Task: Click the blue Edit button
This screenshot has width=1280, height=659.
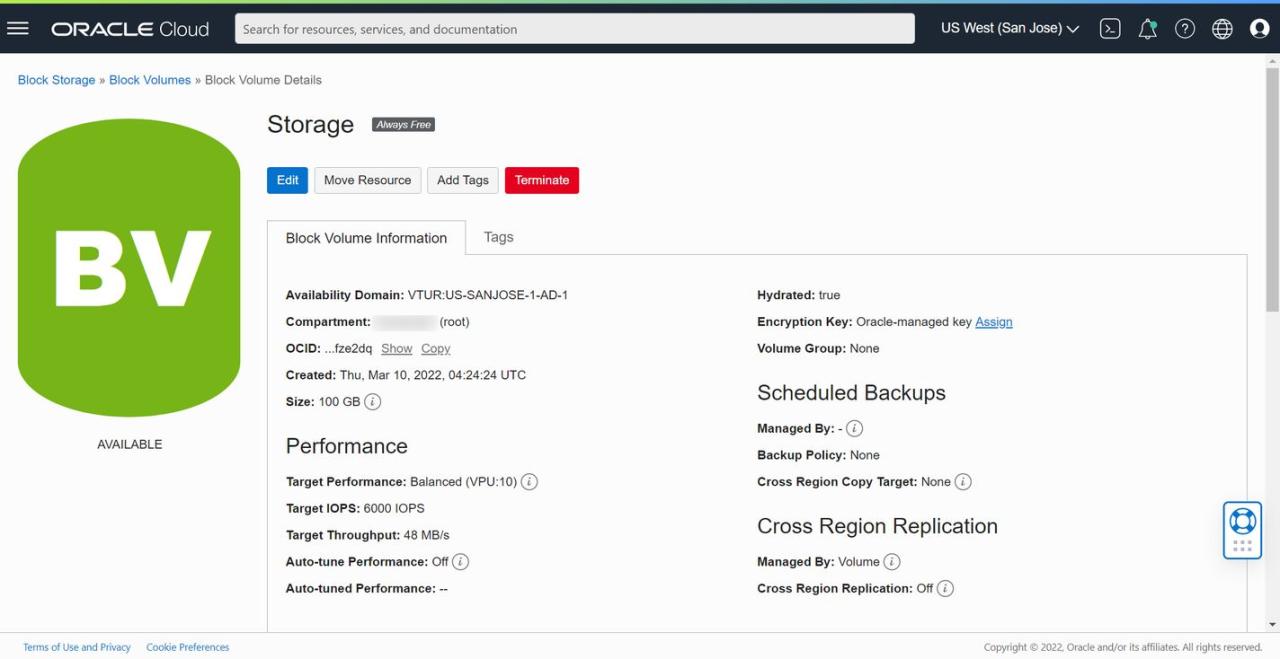Action: click(287, 180)
